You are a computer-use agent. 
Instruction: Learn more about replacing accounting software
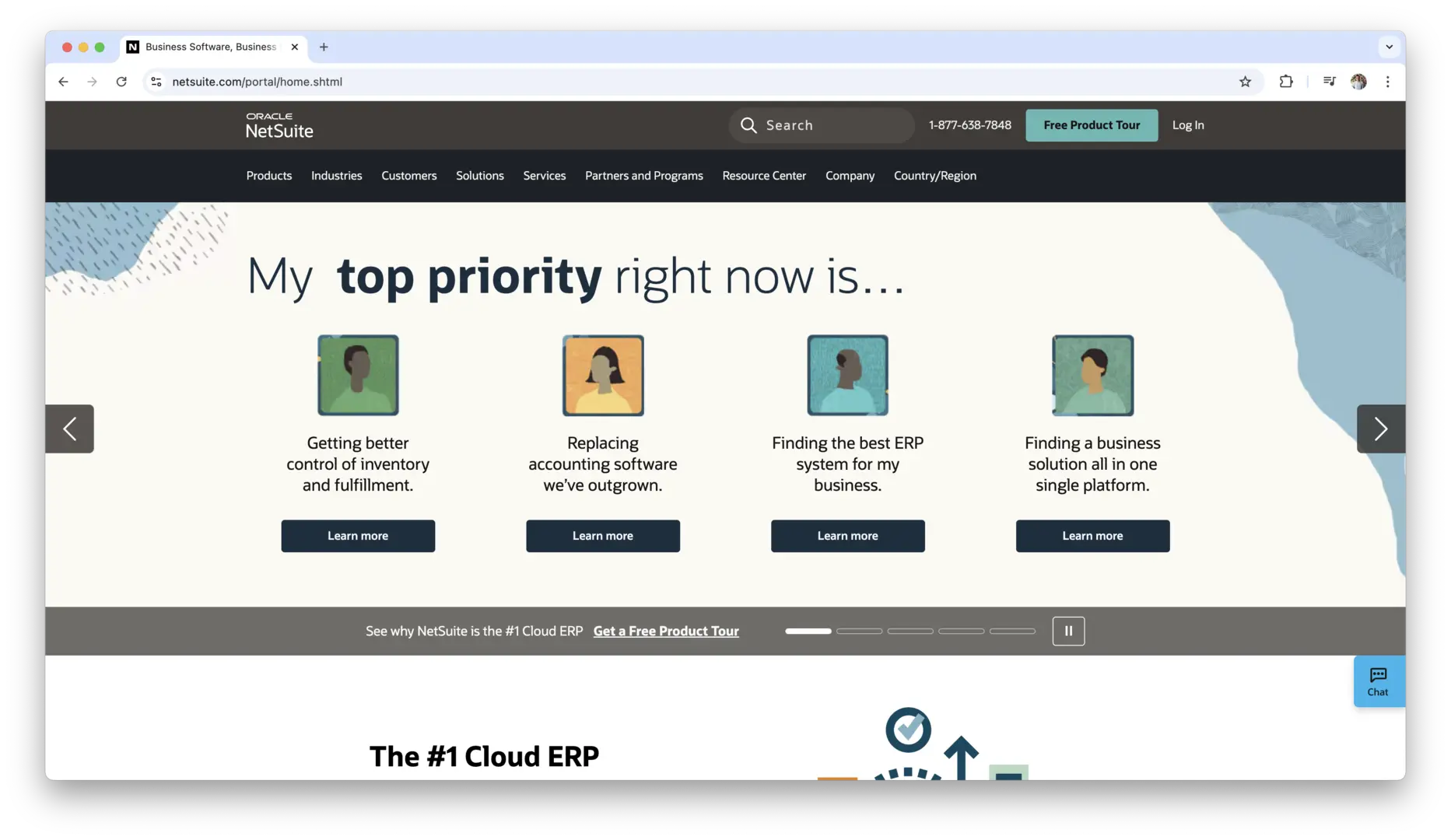coord(603,536)
